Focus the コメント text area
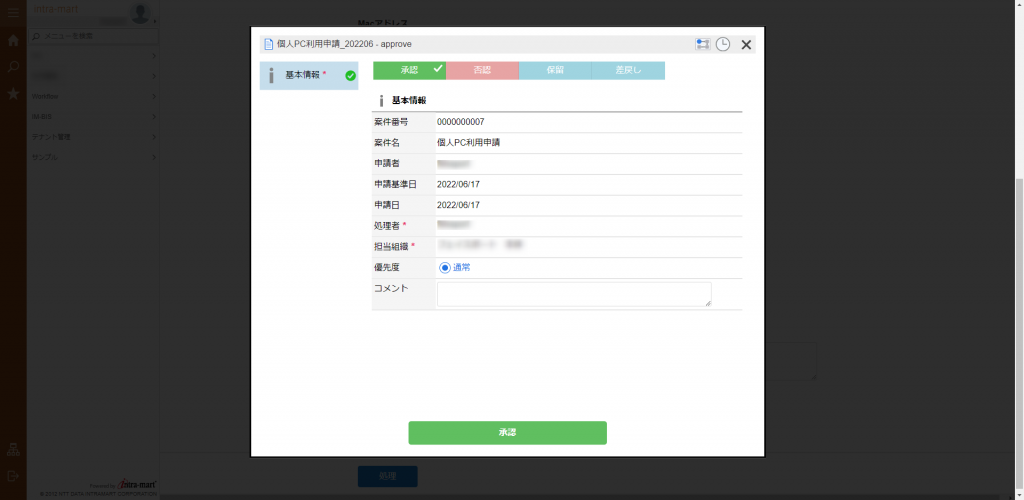Screen dimensions: 1024x500 [574, 294]
